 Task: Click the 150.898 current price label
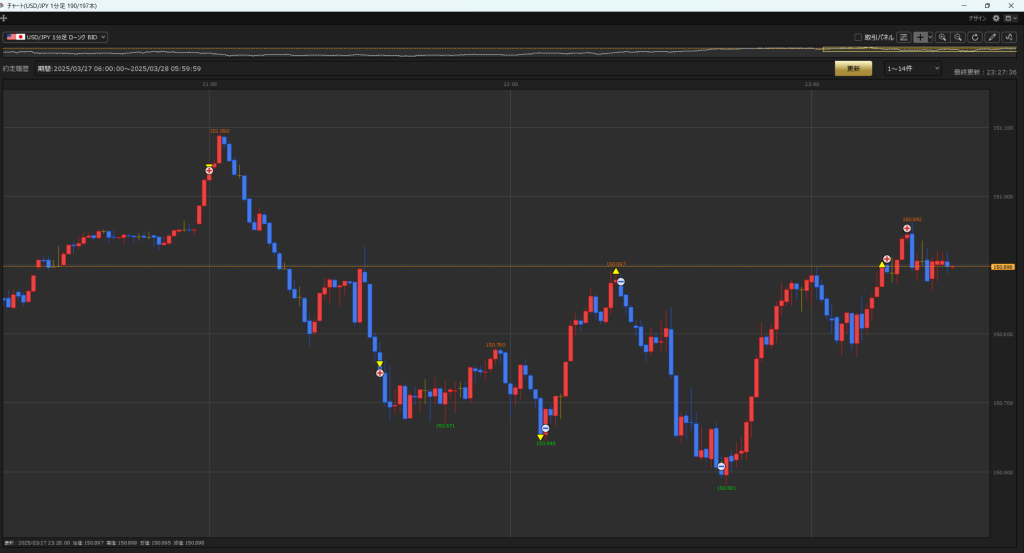[1003, 267]
